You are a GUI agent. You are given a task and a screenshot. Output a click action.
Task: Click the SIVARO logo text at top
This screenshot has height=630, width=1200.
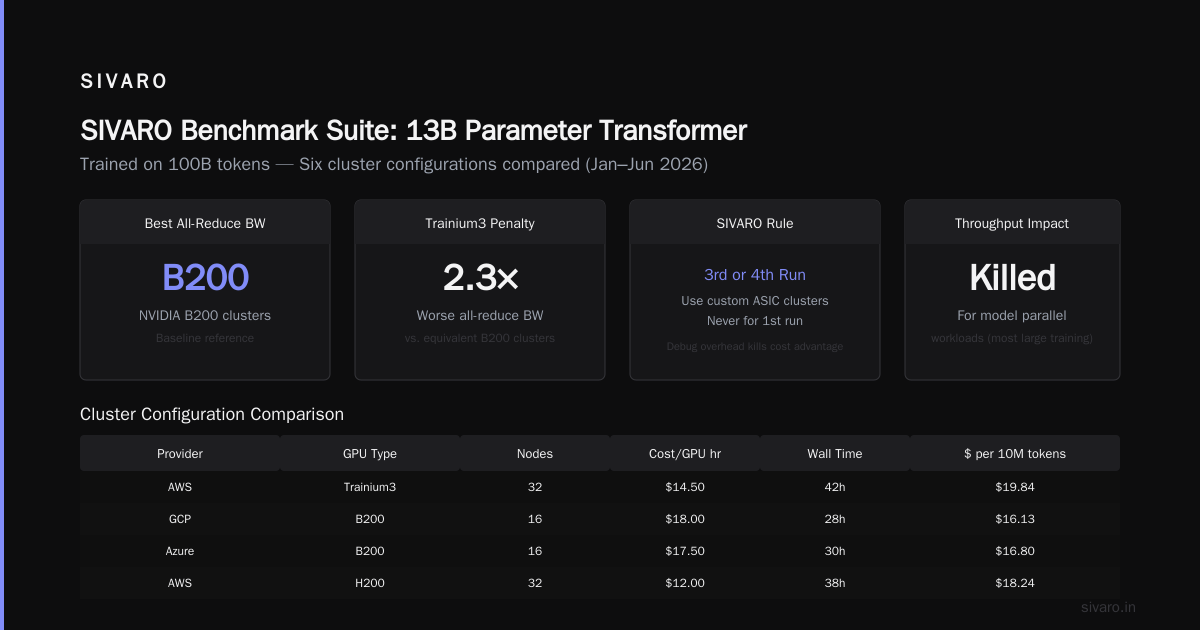(124, 81)
